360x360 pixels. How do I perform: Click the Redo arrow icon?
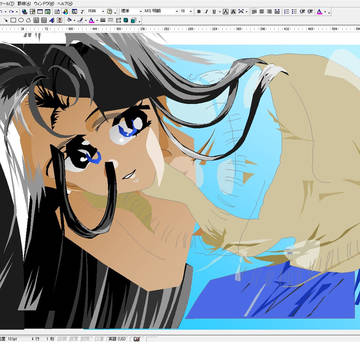(11, 12)
